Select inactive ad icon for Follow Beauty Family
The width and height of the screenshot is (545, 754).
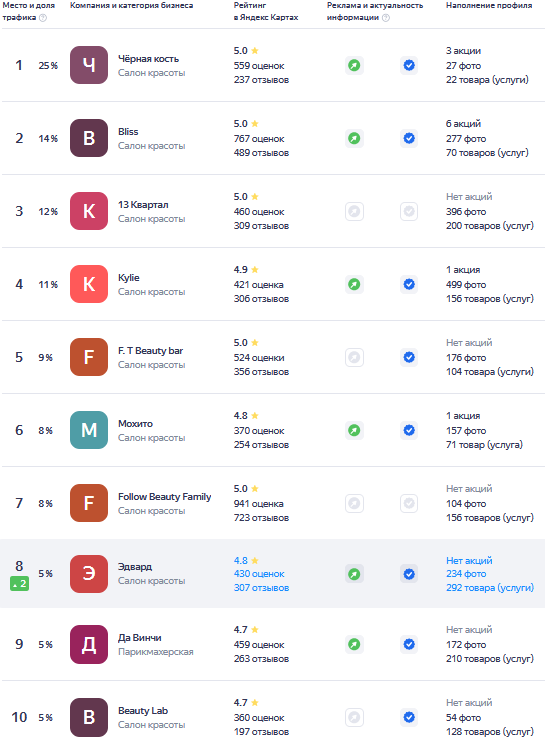coord(354,504)
